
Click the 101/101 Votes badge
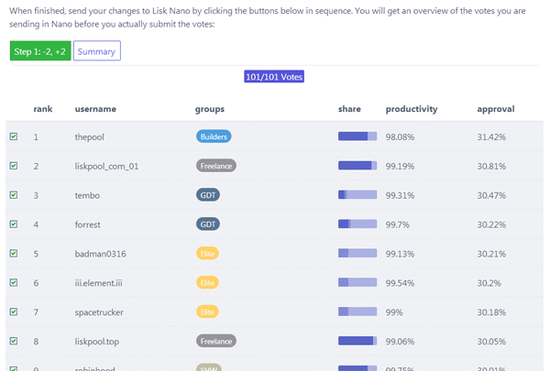274,76
